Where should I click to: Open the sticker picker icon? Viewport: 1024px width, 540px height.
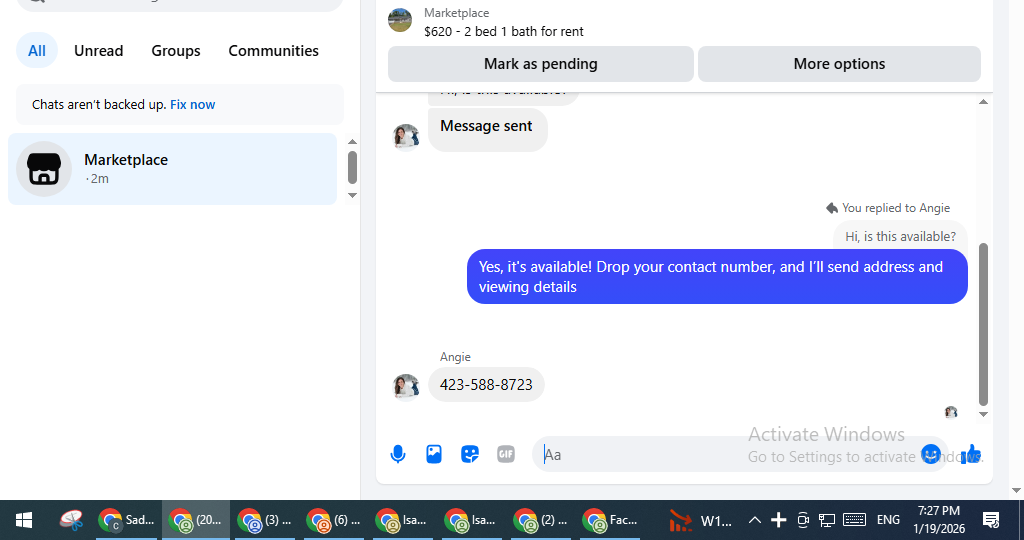click(x=470, y=454)
